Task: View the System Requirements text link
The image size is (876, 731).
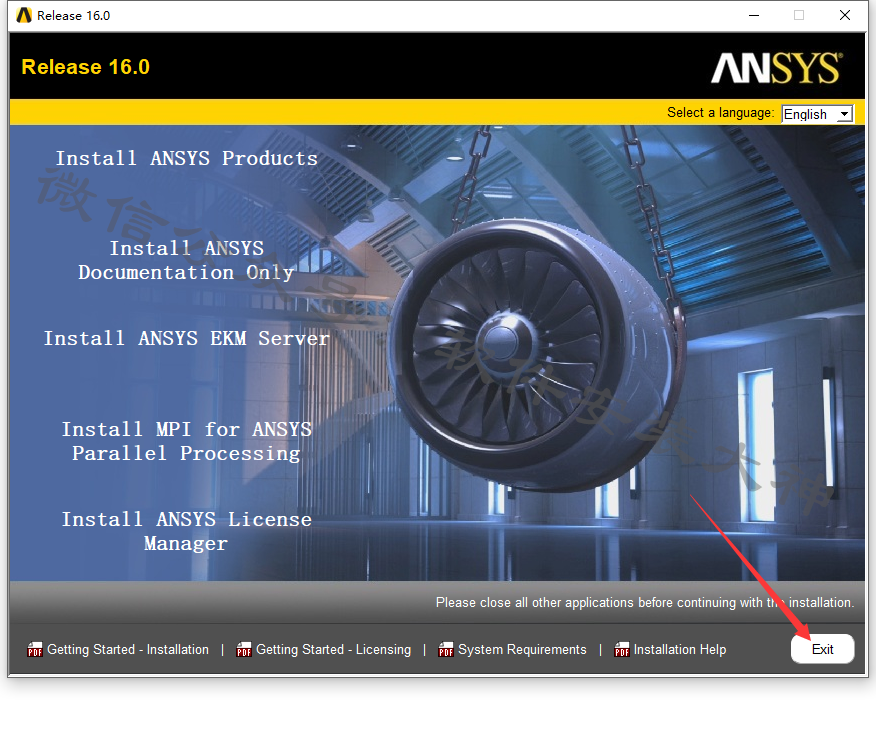Action: click(522, 650)
